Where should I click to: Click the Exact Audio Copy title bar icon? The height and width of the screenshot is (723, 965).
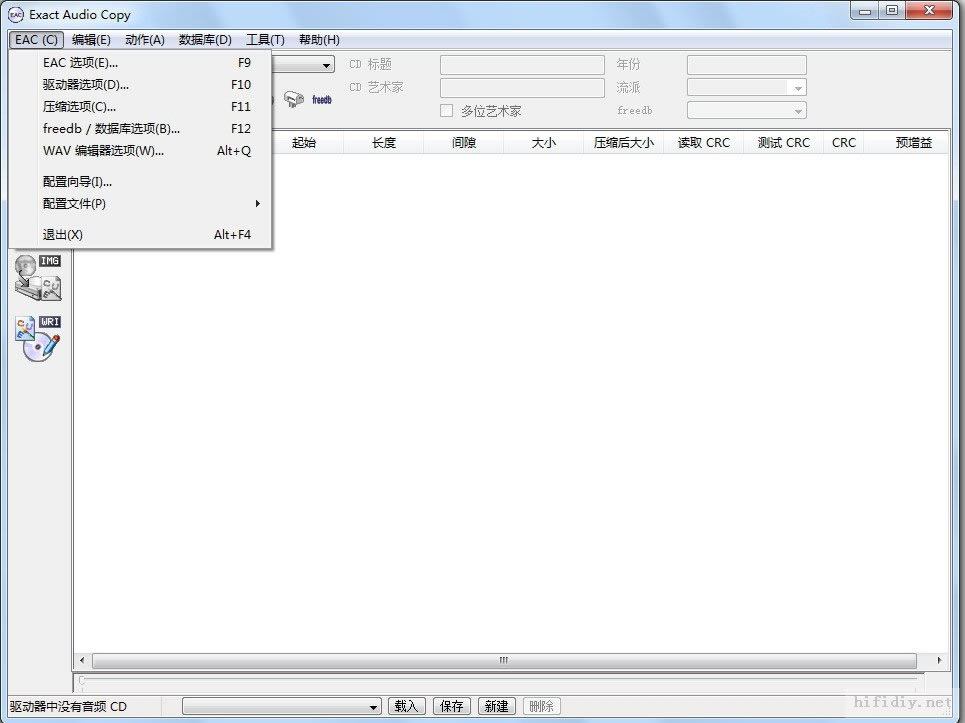coord(16,14)
